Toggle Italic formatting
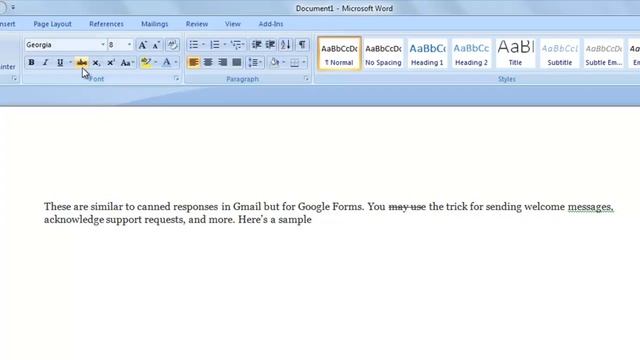 tap(45, 62)
